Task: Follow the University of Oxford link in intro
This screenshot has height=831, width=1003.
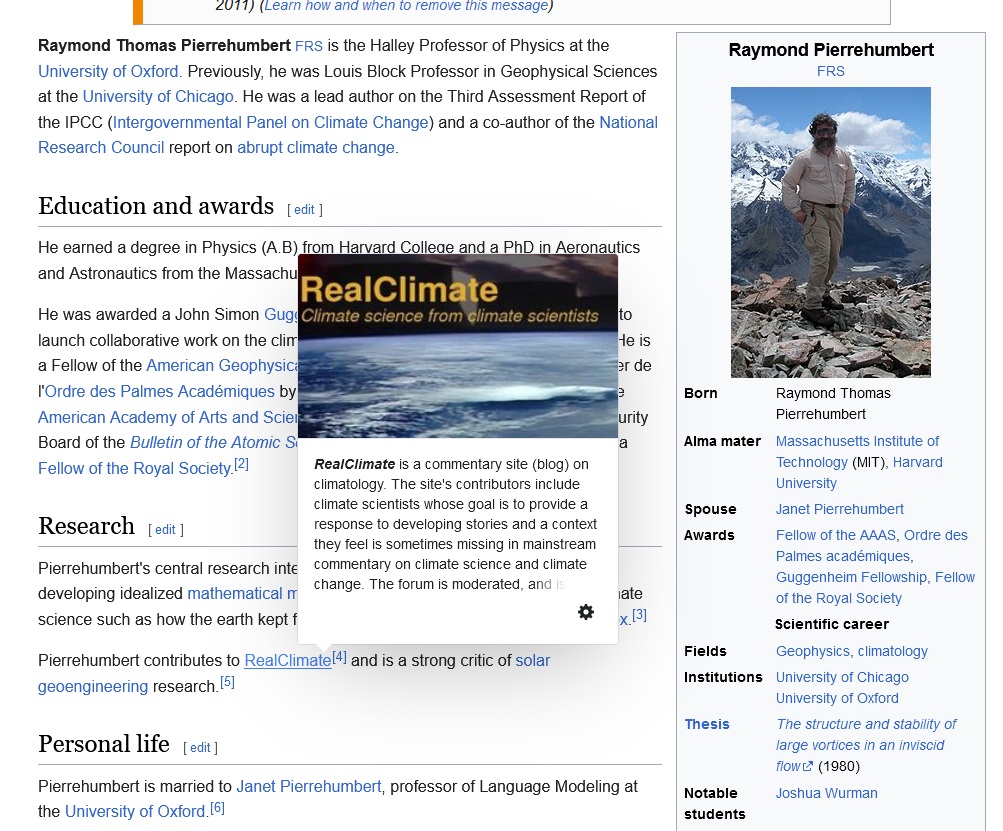Action: (108, 71)
